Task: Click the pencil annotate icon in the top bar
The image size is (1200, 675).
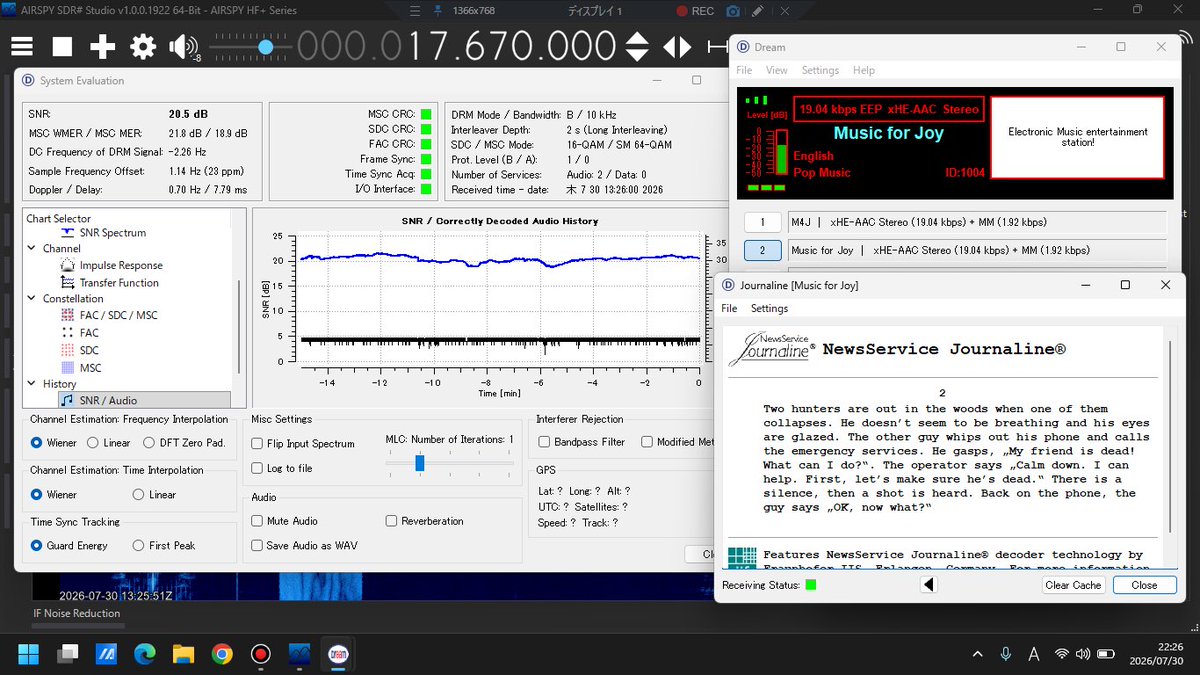Action: (758, 11)
